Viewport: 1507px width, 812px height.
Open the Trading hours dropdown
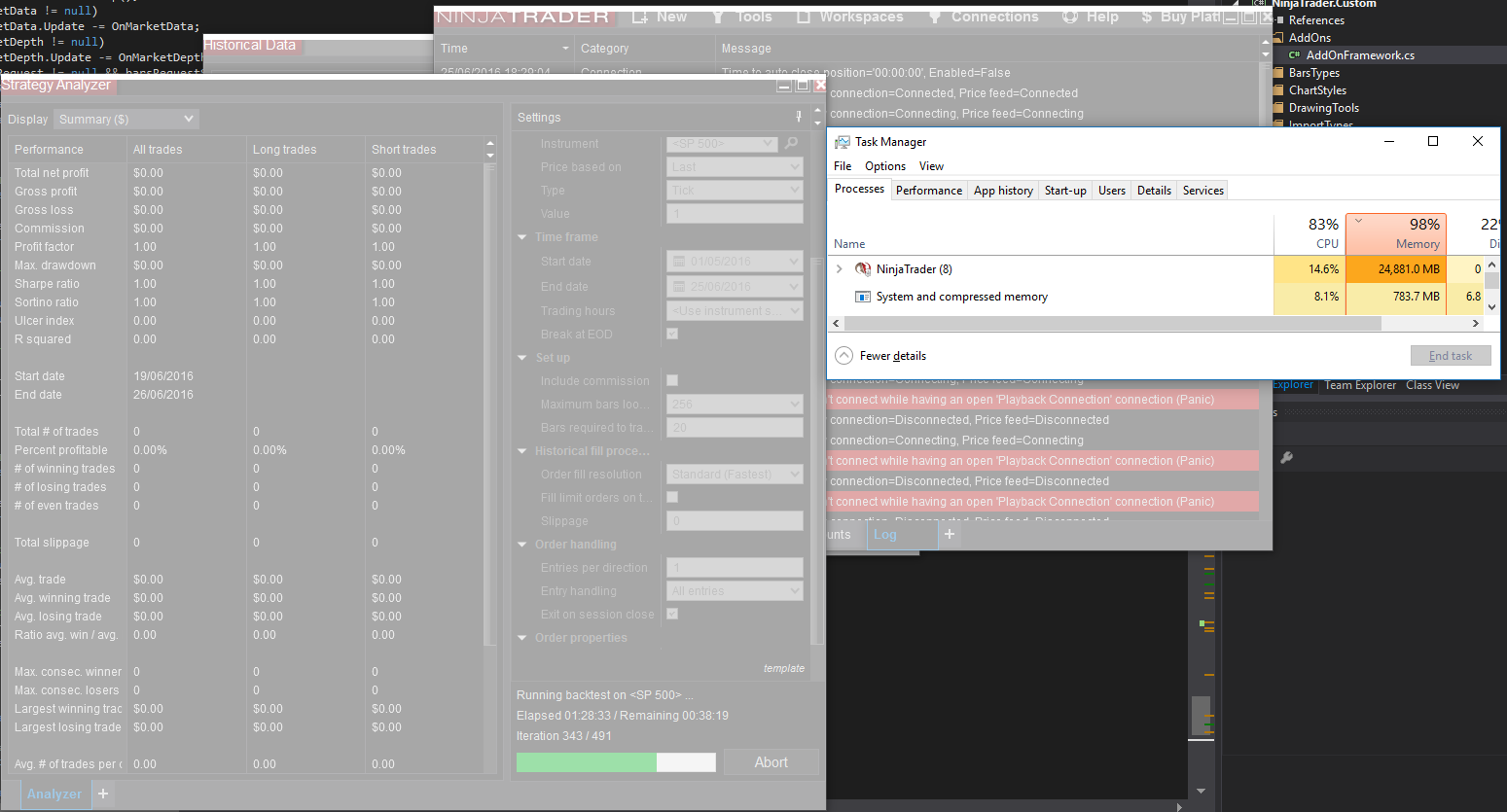coord(735,311)
